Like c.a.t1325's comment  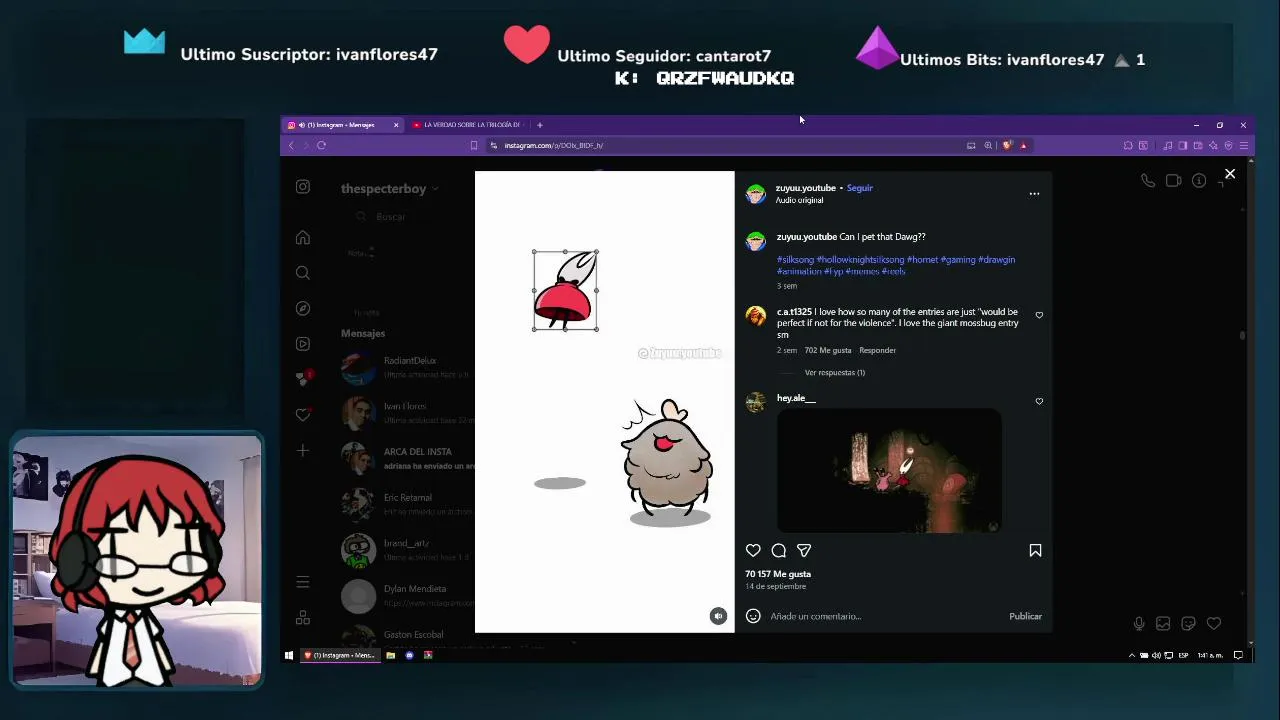coord(1039,315)
